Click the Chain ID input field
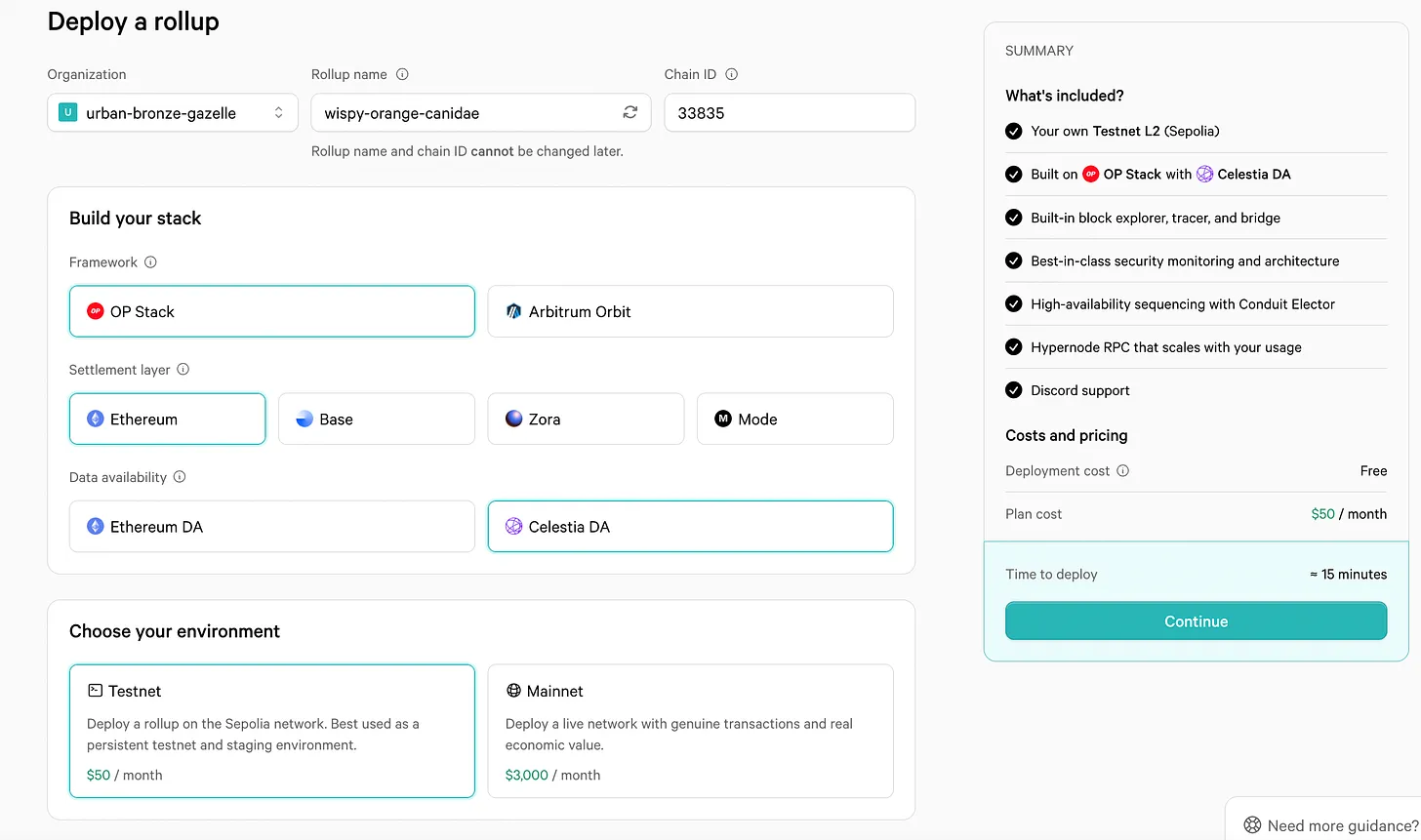The height and width of the screenshot is (840, 1421). [790, 112]
